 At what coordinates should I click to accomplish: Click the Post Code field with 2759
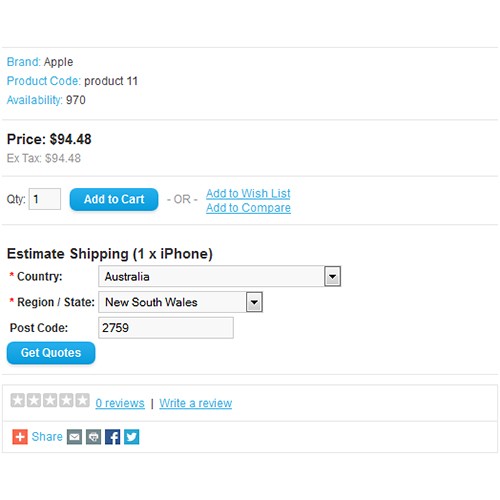[x=166, y=328]
